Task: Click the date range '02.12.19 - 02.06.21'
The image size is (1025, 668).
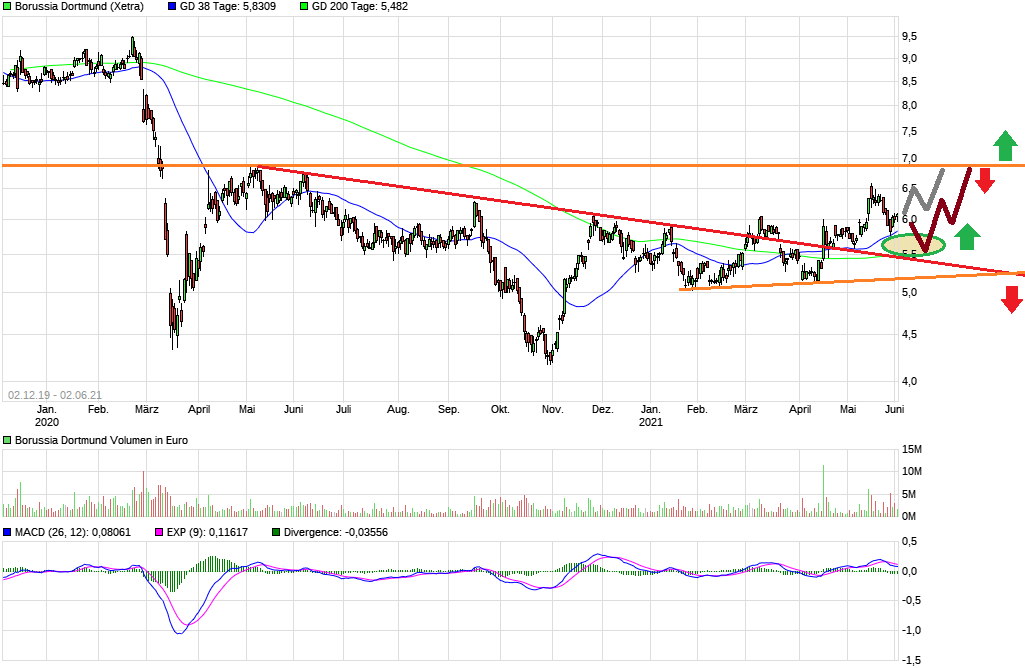Action: [55, 395]
